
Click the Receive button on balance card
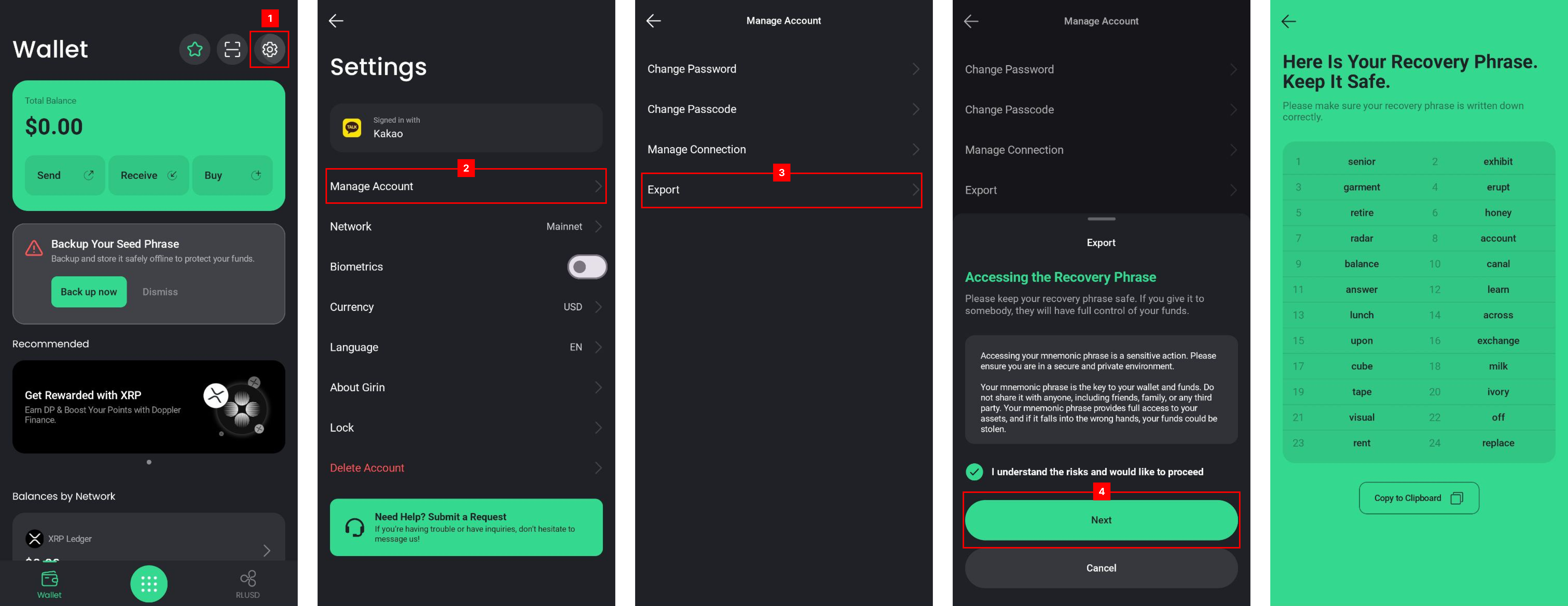coord(149,175)
